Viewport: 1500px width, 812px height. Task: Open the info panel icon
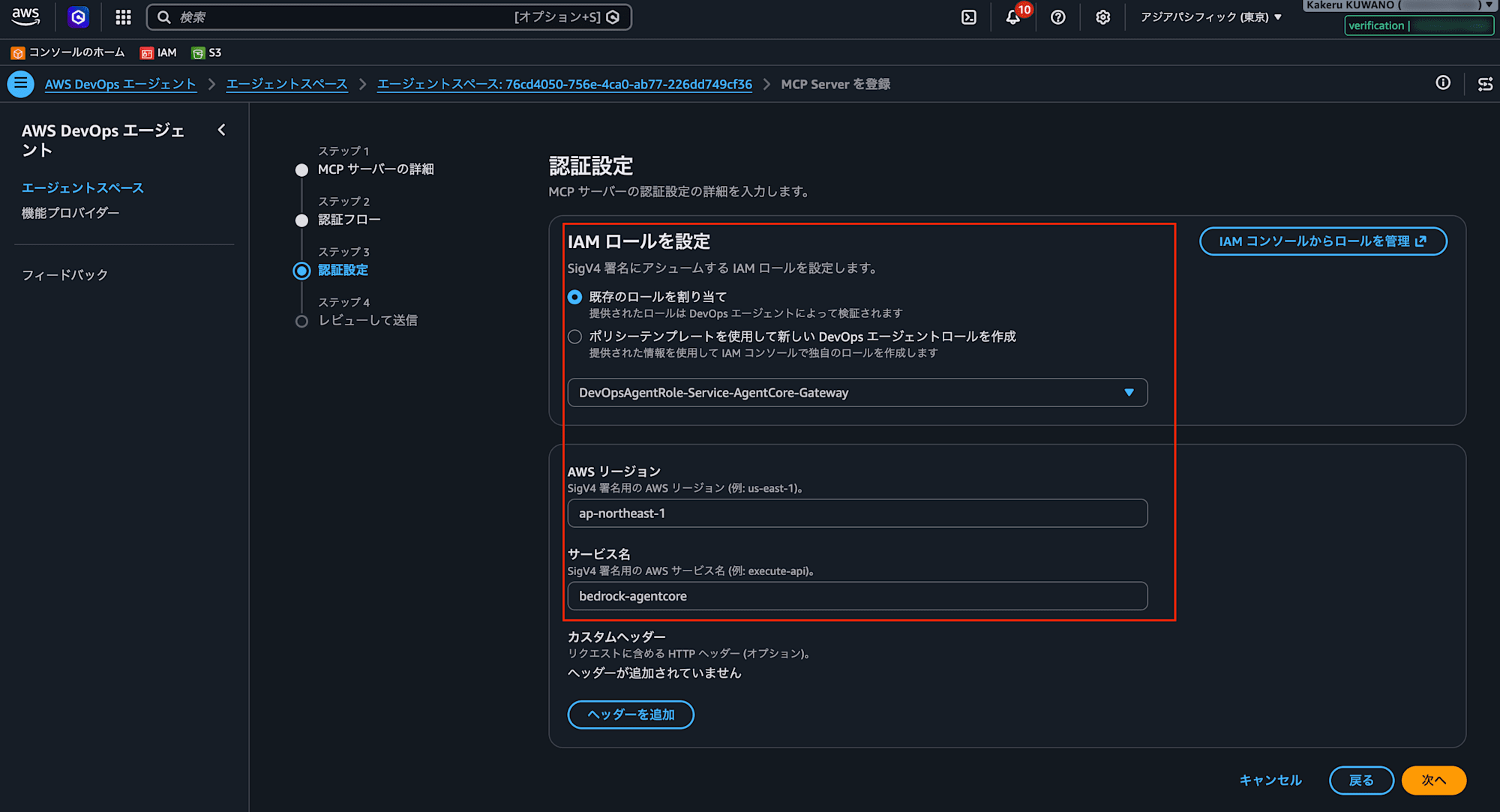(x=1443, y=83)
